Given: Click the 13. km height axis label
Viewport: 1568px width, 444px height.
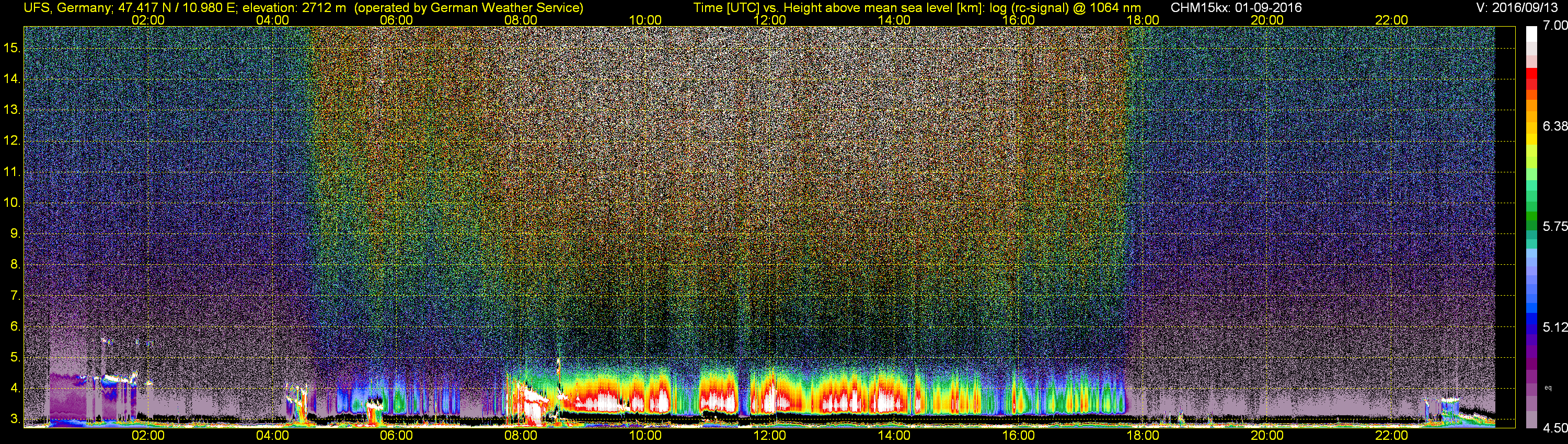Looking at the screenshot, I should pos(12,110).
